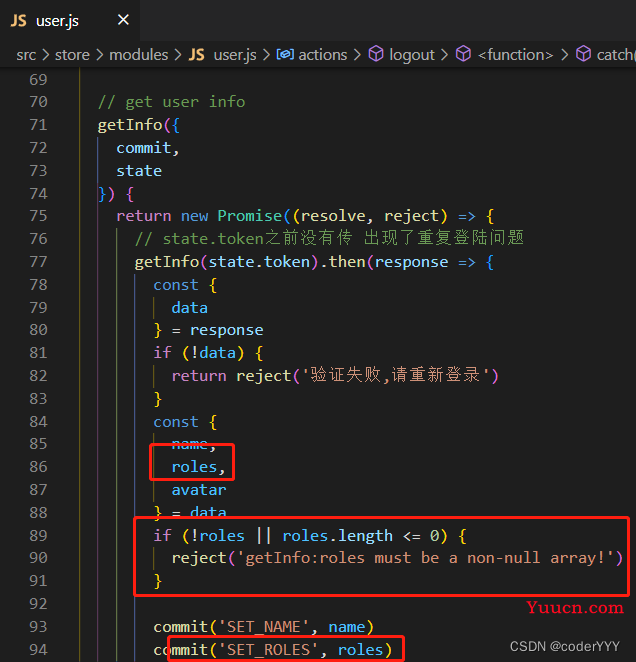This screenshot has height=662, width=636.
Task: Click 'SET_NAME' string on line 93
Action: coord(264,627)
